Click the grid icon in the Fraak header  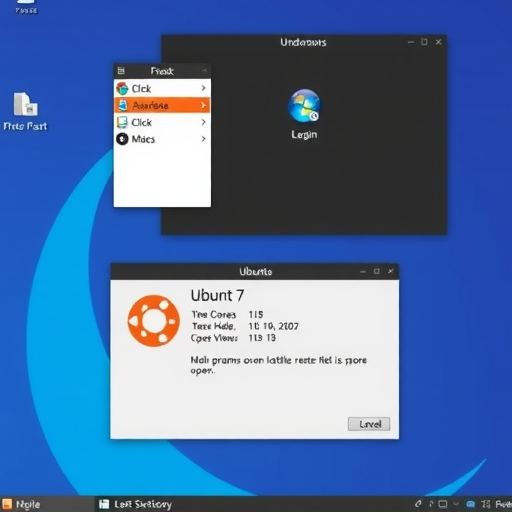click(121, 71)
